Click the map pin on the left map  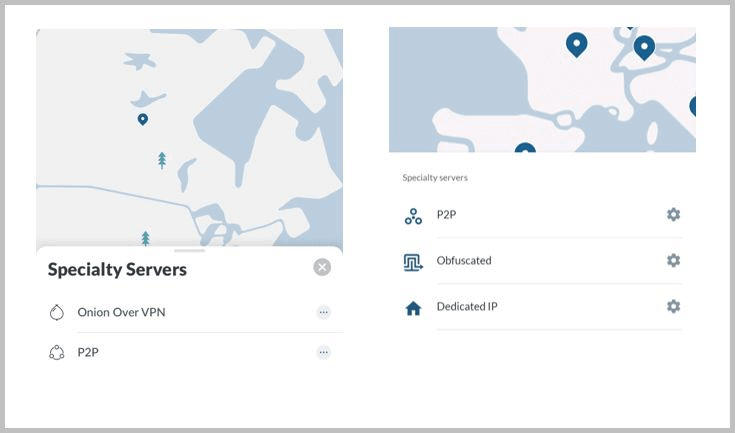(143, 119)
